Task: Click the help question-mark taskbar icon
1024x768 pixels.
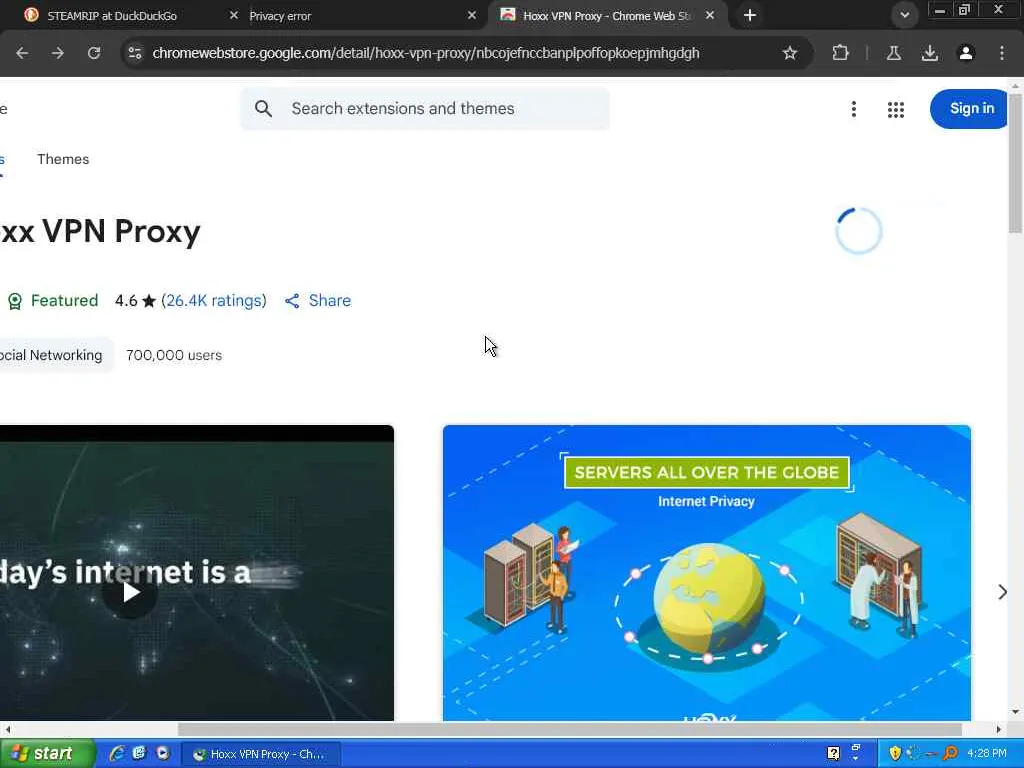Action: (833, 753)
